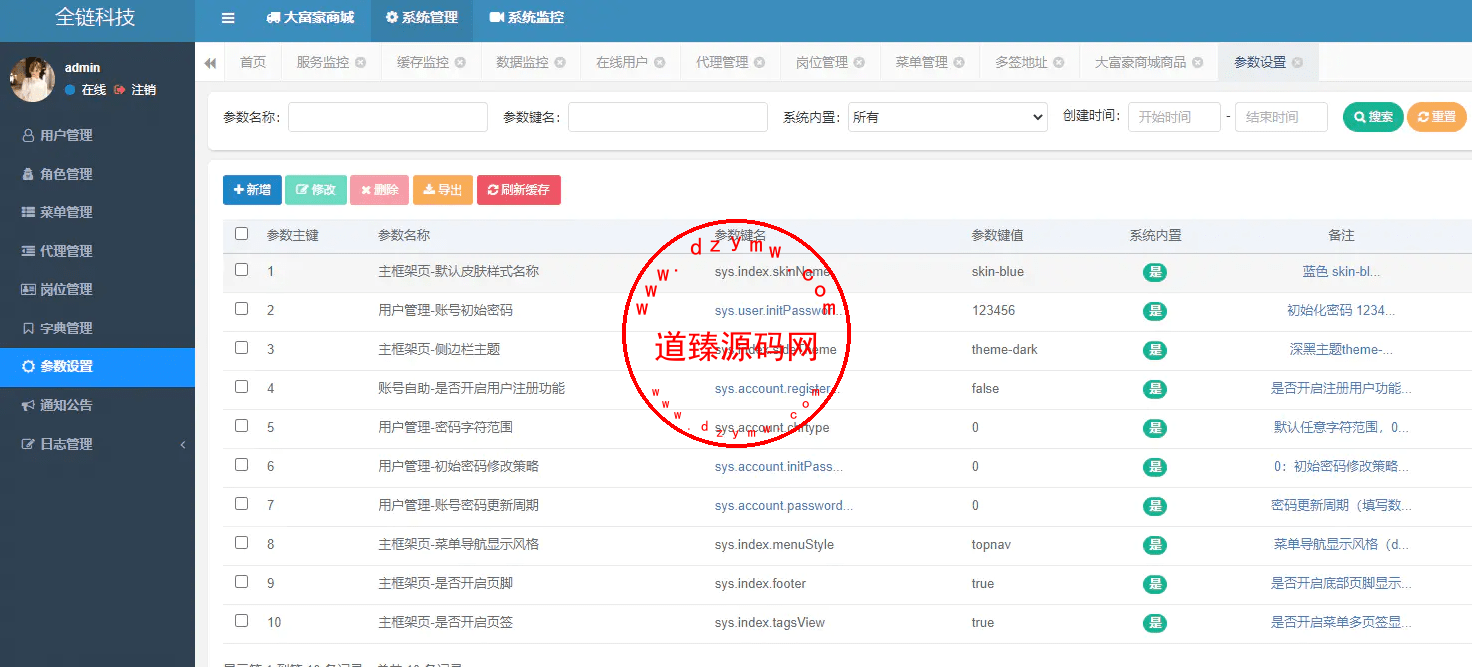Click the 新增 add button
This screenshot has height=667, width=1472.
252,190
